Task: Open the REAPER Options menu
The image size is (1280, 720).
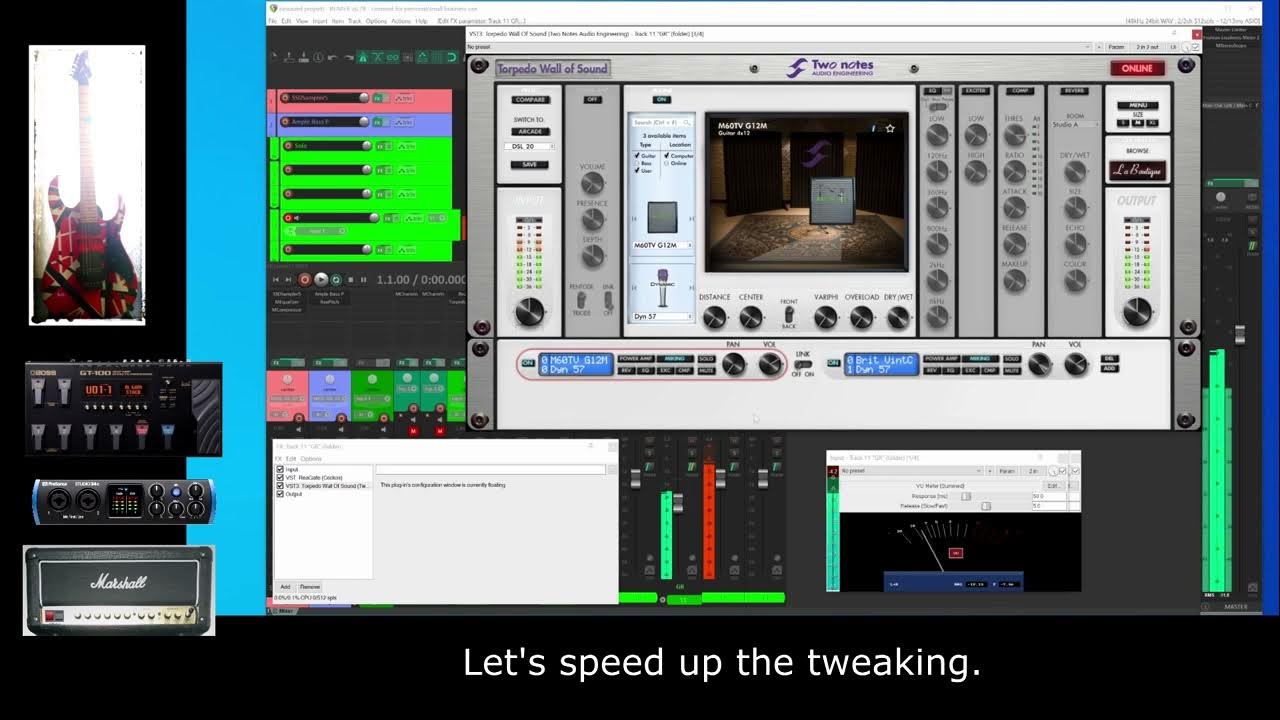Action: tap(376, 21)
